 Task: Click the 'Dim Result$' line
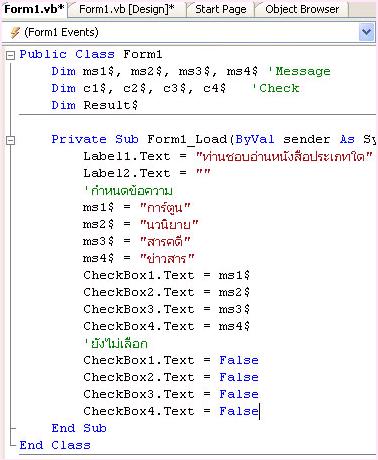click(94, 105)
